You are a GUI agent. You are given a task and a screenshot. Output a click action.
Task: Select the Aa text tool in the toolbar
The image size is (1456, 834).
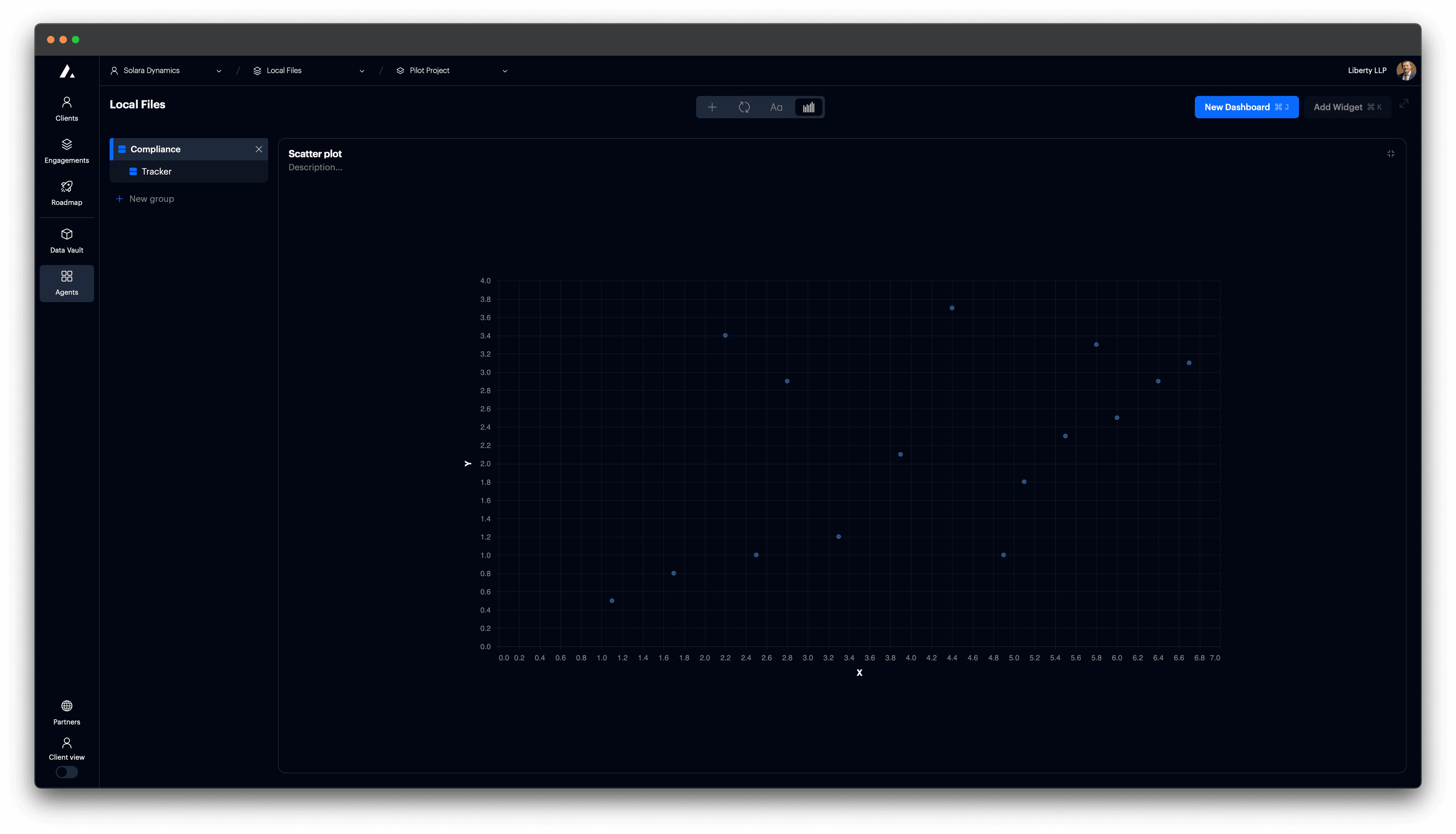tap(776, 107)
